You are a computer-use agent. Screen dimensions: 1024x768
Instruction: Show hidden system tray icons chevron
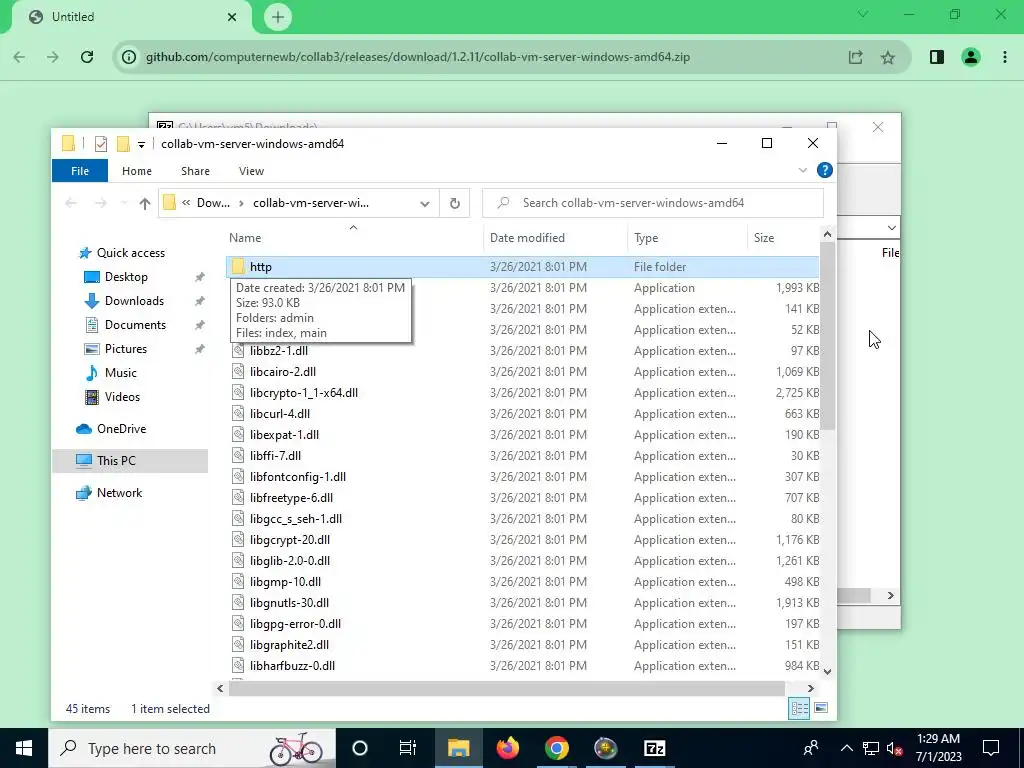click(846, 748)
